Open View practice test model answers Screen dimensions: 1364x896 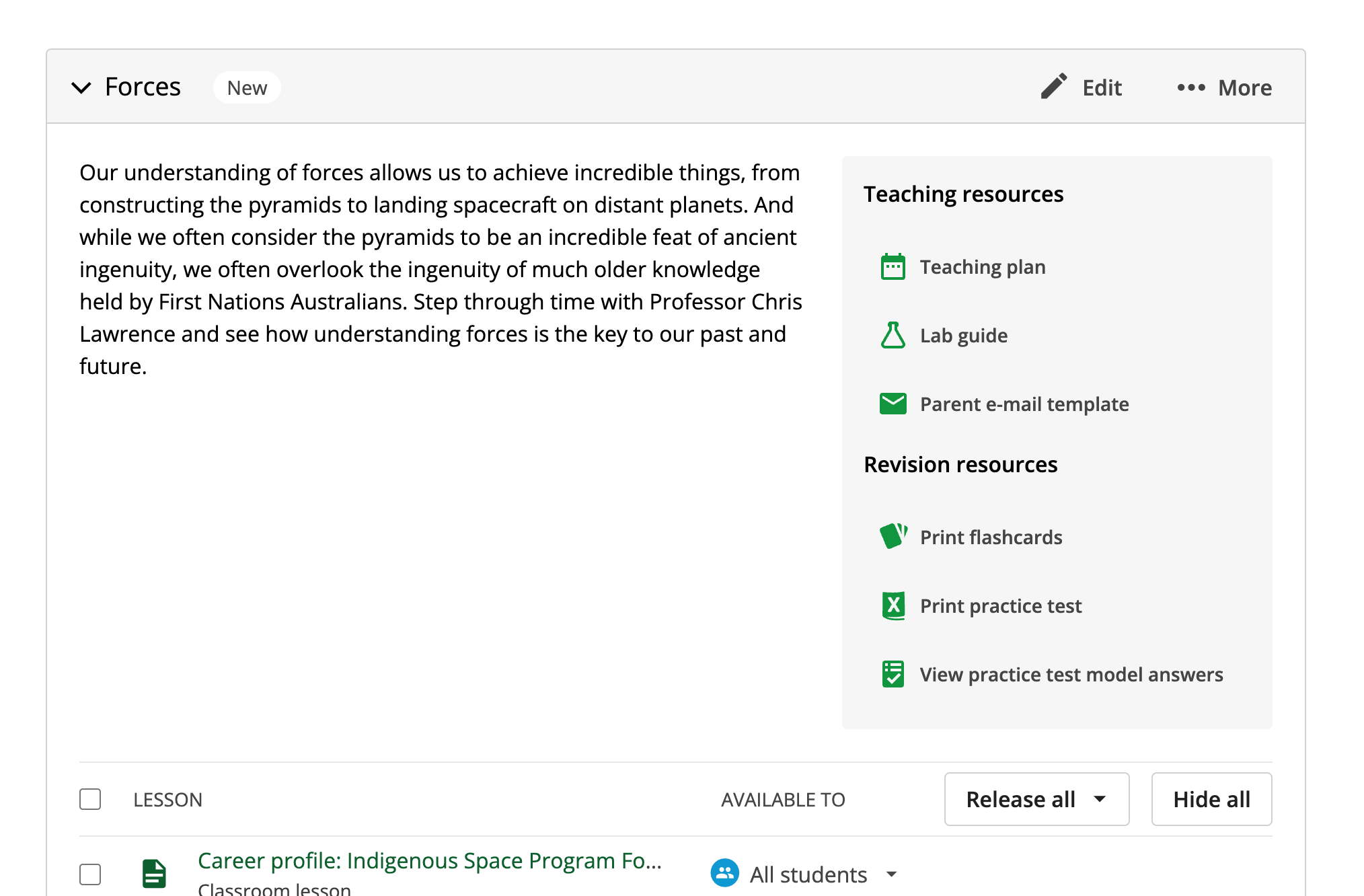tap(1071, 674)
